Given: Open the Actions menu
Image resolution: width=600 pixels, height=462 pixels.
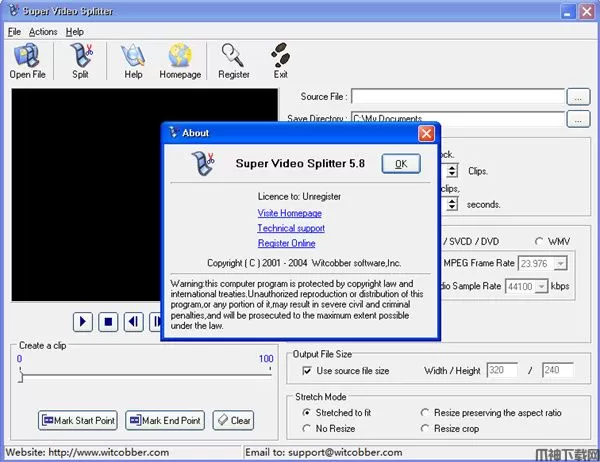Looking at the screenshot, I should [43, 32].
